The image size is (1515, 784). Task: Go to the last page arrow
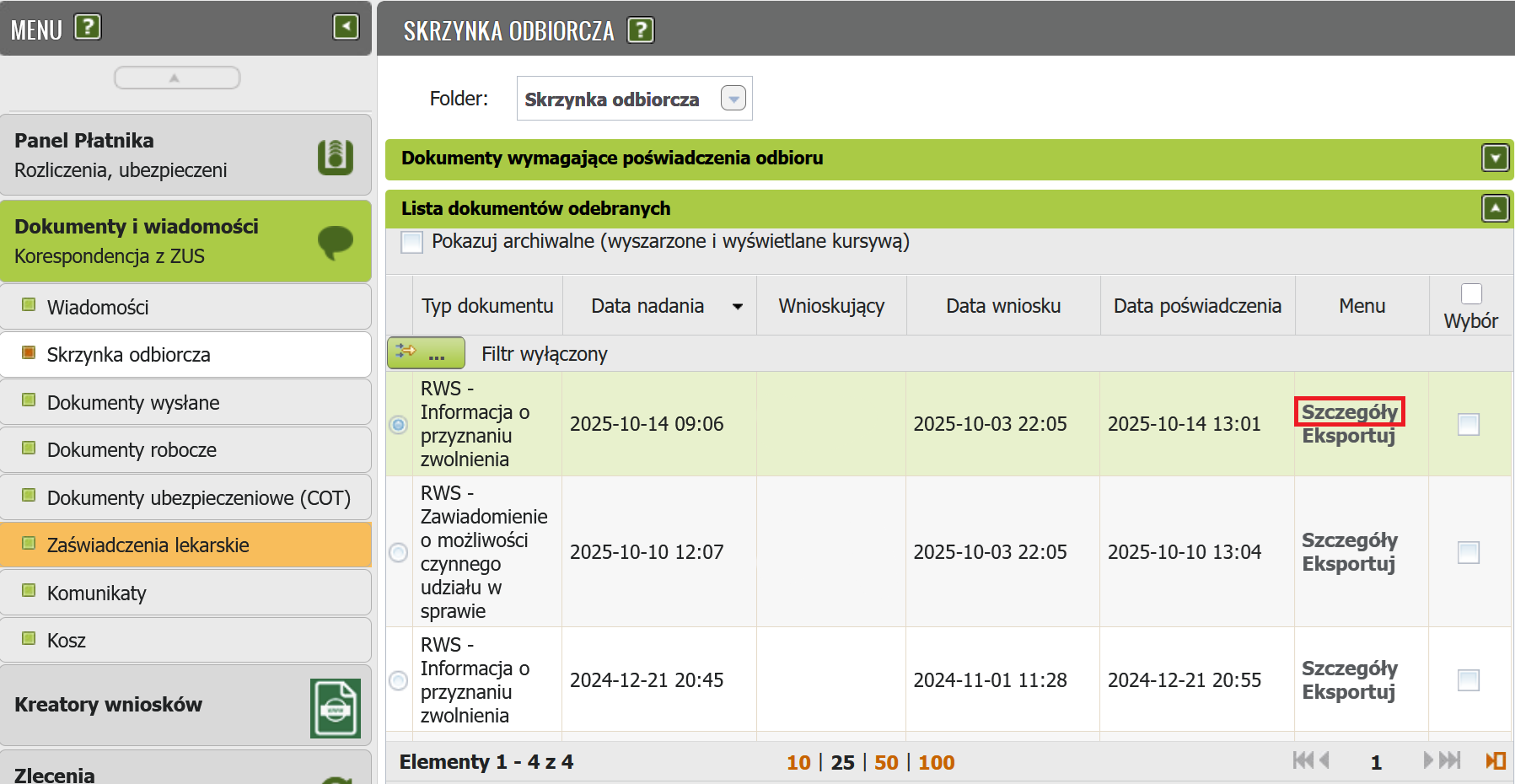click(1450, 760)
